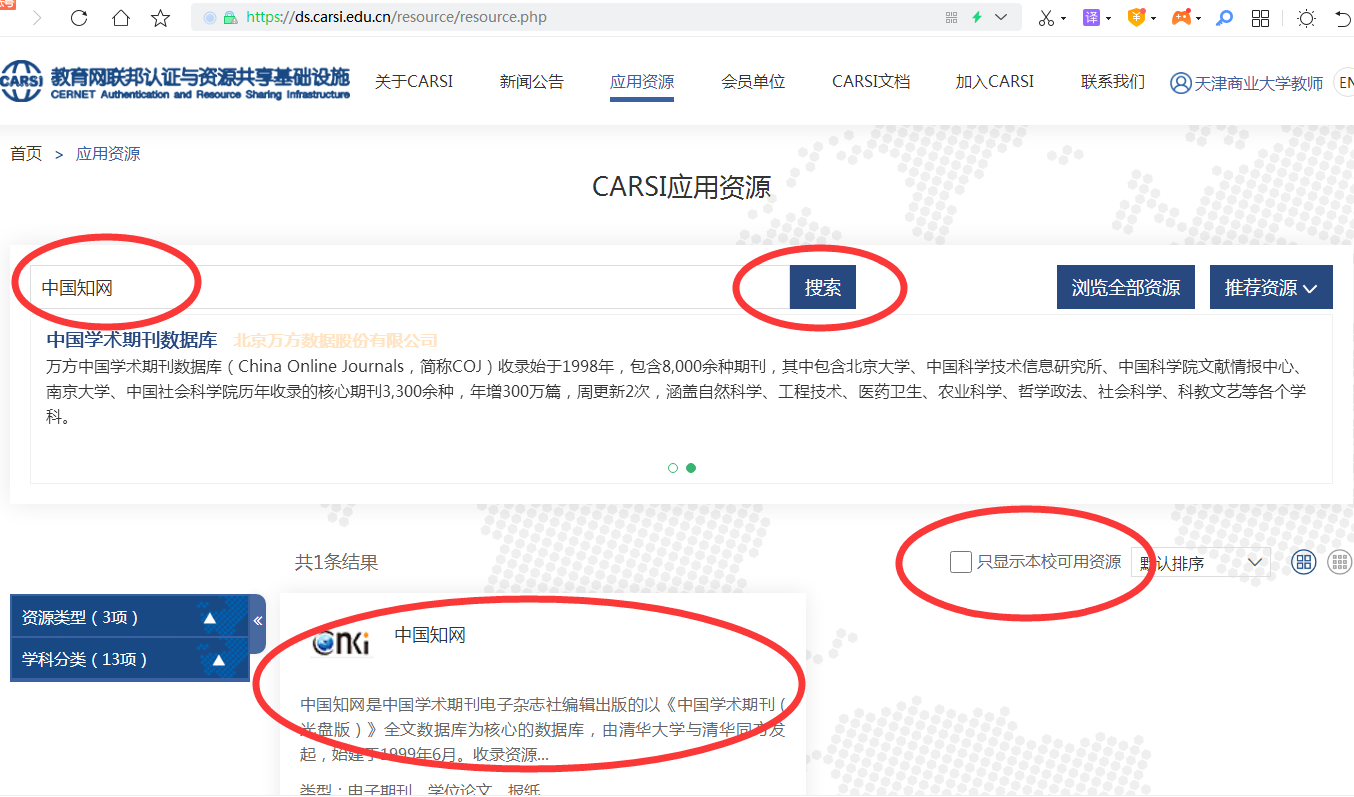Switch to grid card view icon
This screenshot has width=1354, height=797.
pos(1304,562)
